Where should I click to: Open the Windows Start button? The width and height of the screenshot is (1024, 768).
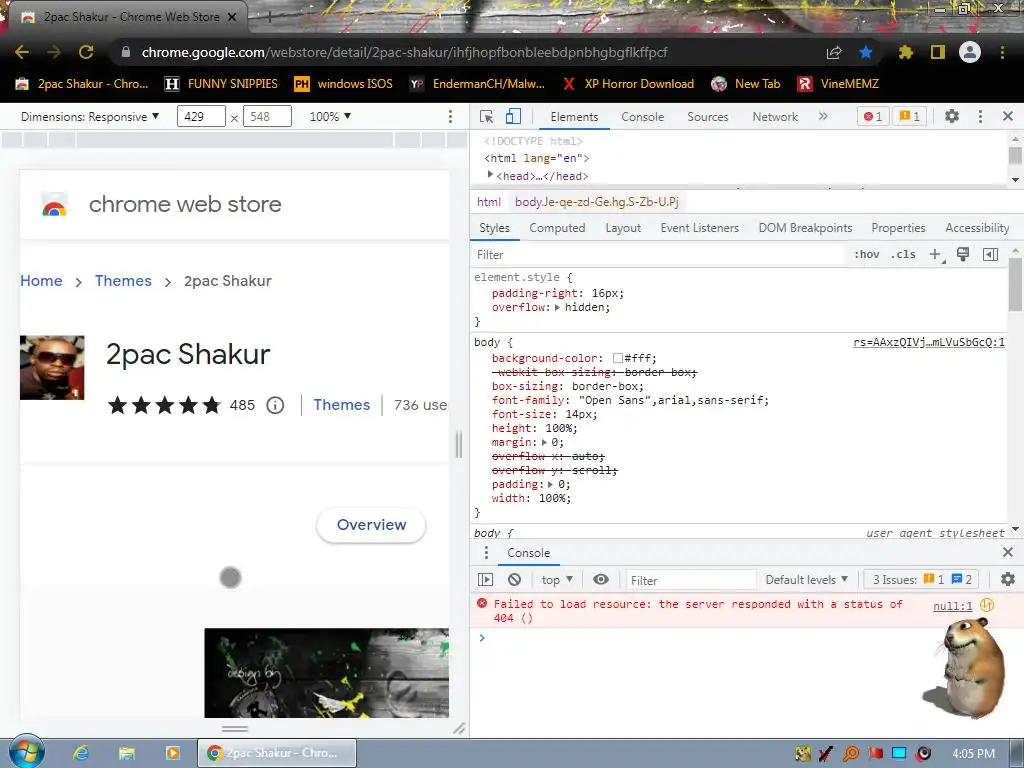(x=26, y=752)
